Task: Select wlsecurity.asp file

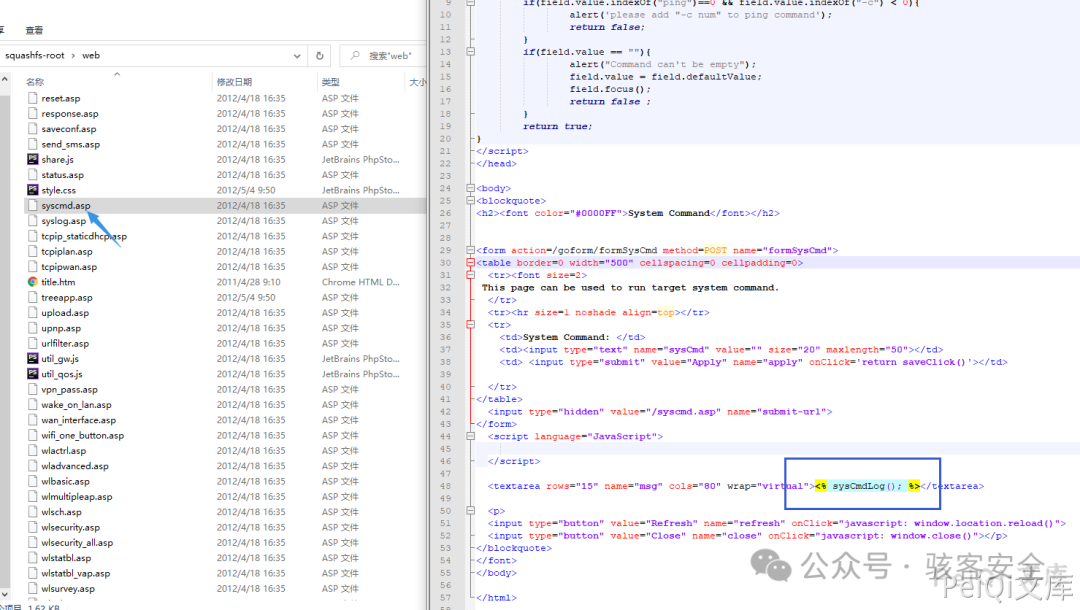Action: 70,527
